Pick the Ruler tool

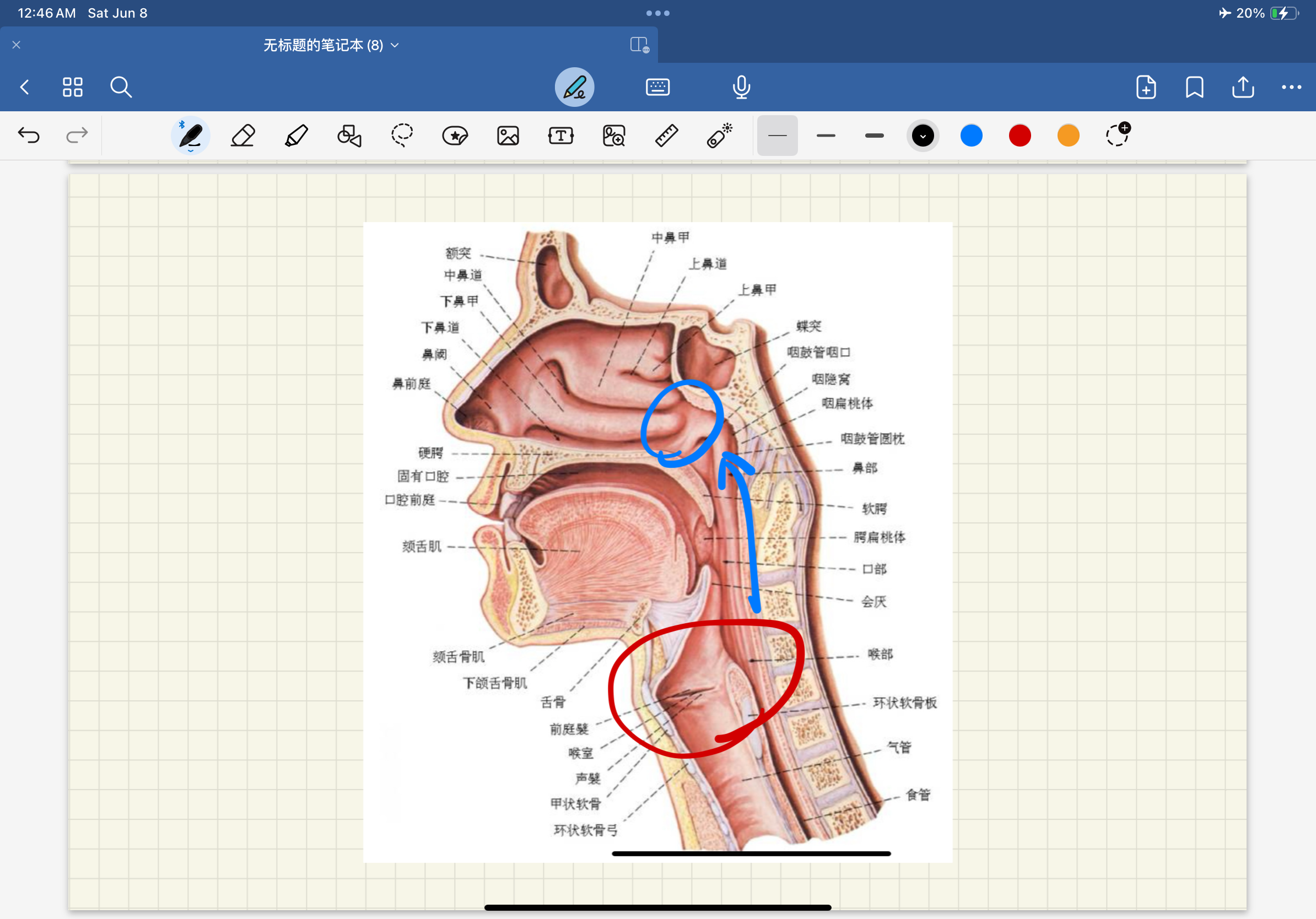click(x=667, y=136)
